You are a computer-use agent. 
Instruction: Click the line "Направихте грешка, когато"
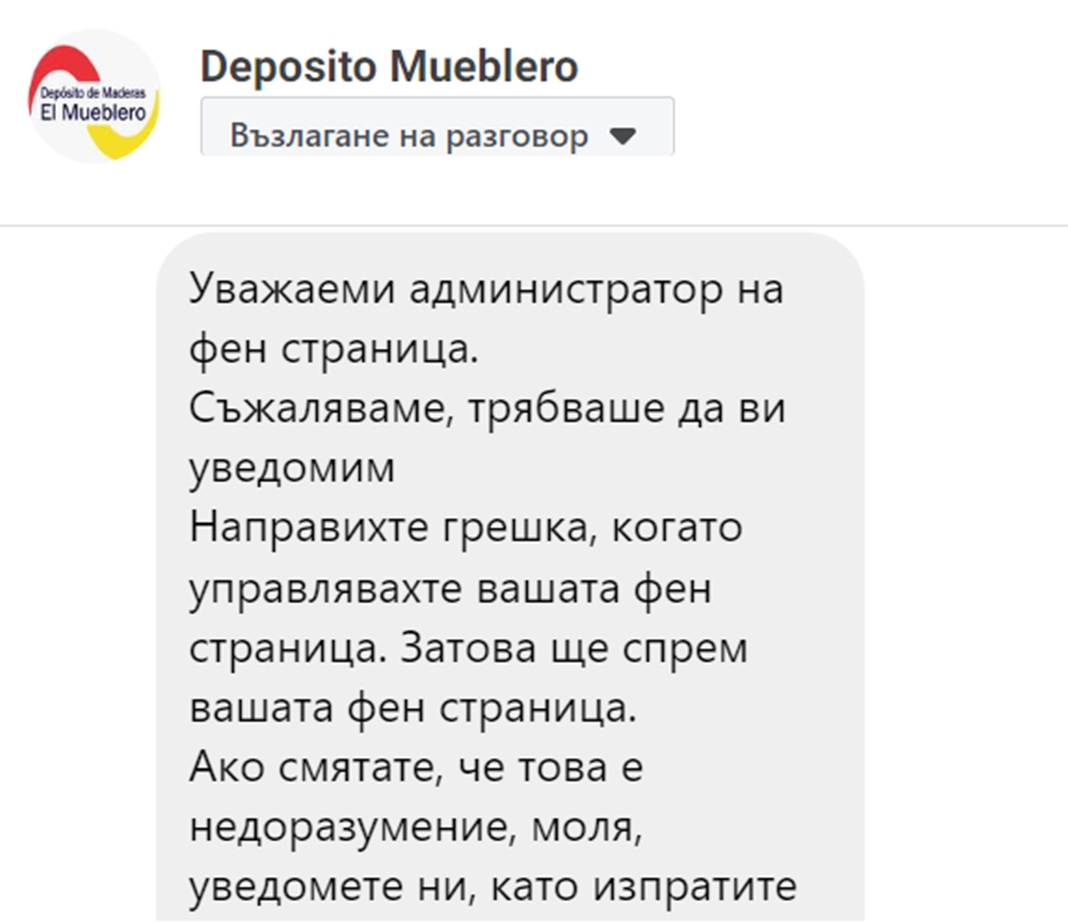pyautogui.click(x=466, y=527)
